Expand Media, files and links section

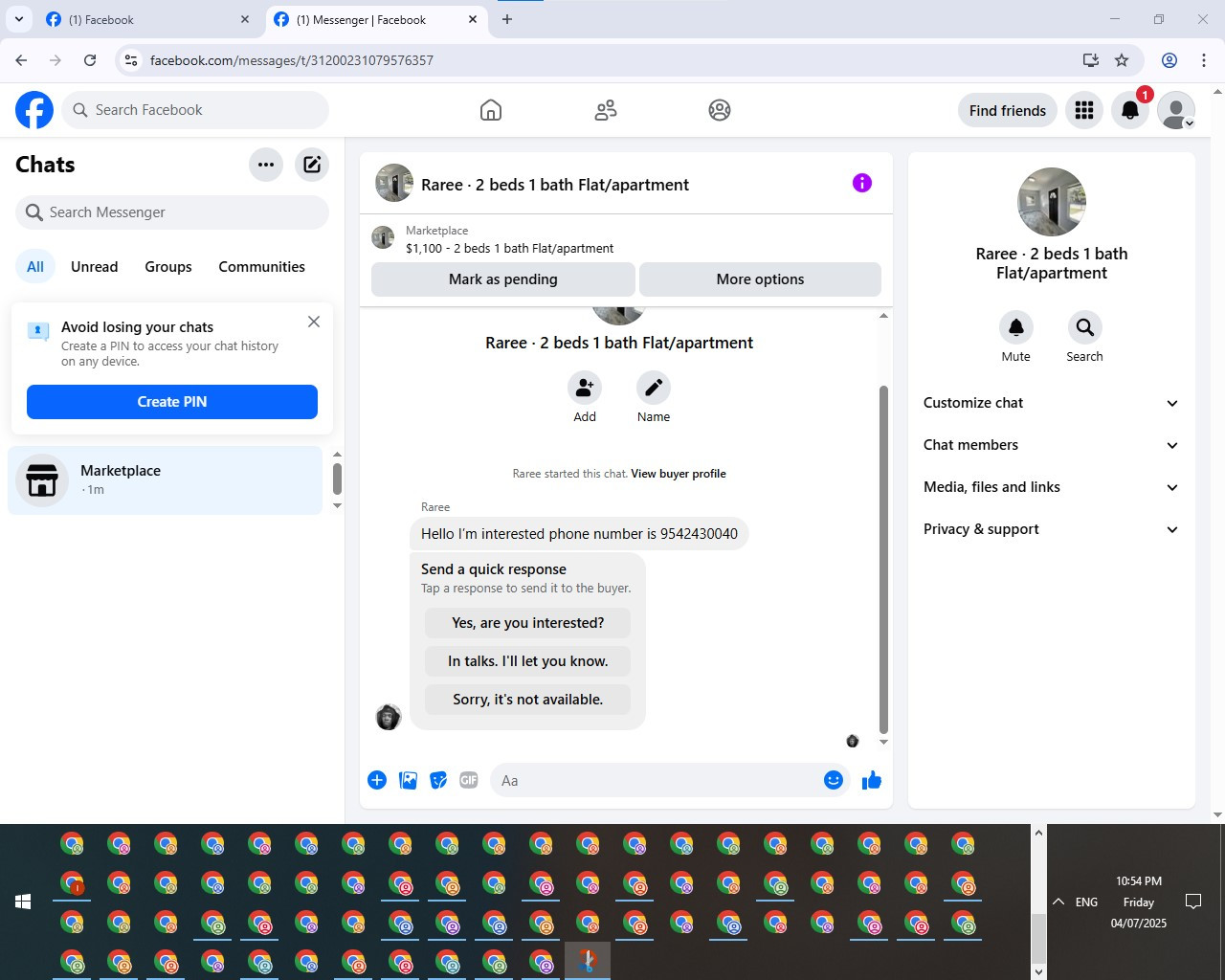pos(1051,487)
